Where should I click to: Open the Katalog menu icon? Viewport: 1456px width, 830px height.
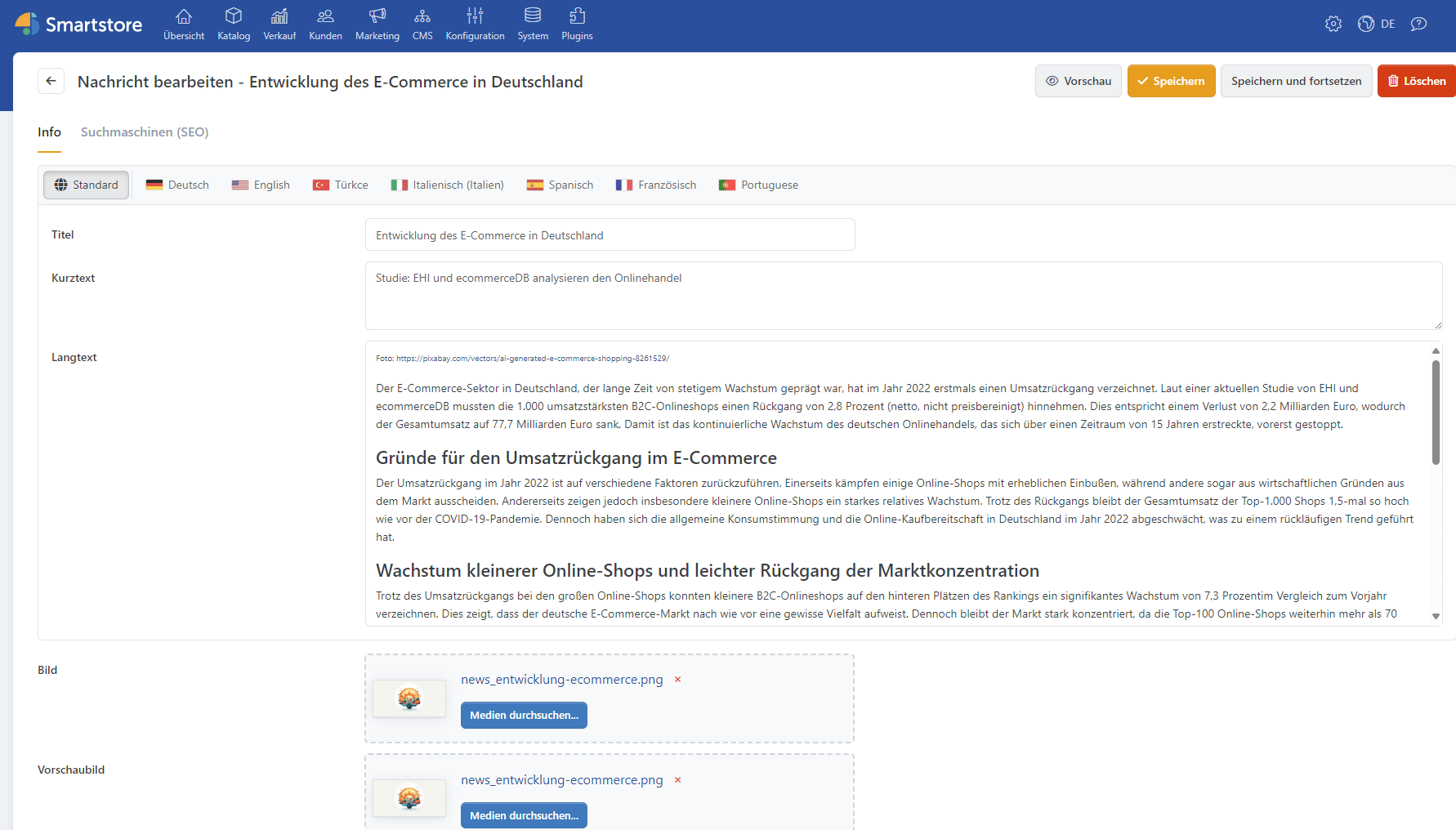pos(234,16)
